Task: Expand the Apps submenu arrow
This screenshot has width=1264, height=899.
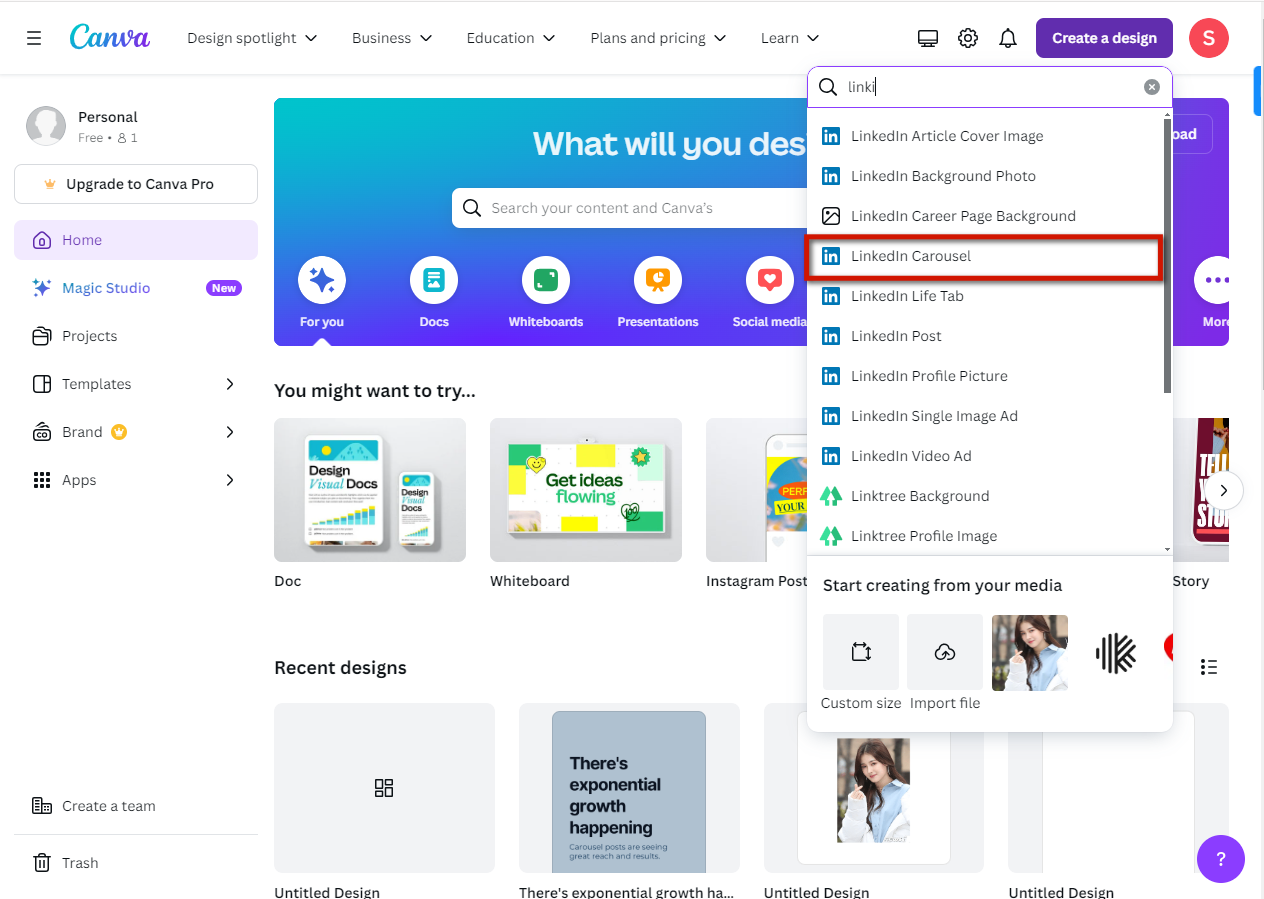Action: [230, 480]
